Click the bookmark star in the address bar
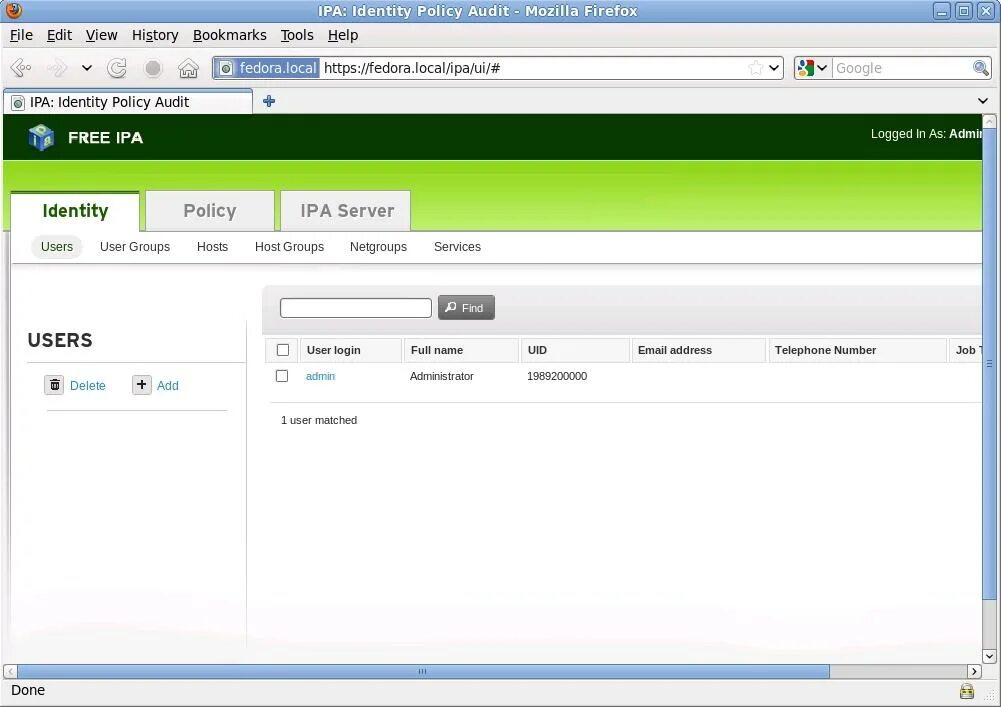The width and height of the screenshot is (1001, 707). [x=755, y=68]
